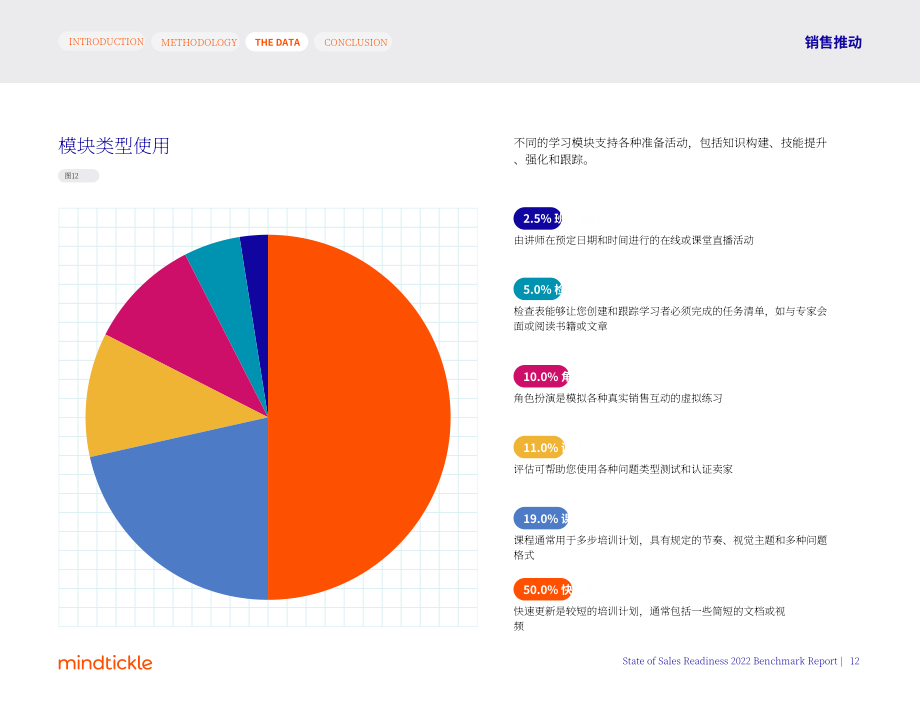Click the intro paragraph 不同的学习模块支持
The height and width of the screenshot is (711, 920).
coord(670,151)
